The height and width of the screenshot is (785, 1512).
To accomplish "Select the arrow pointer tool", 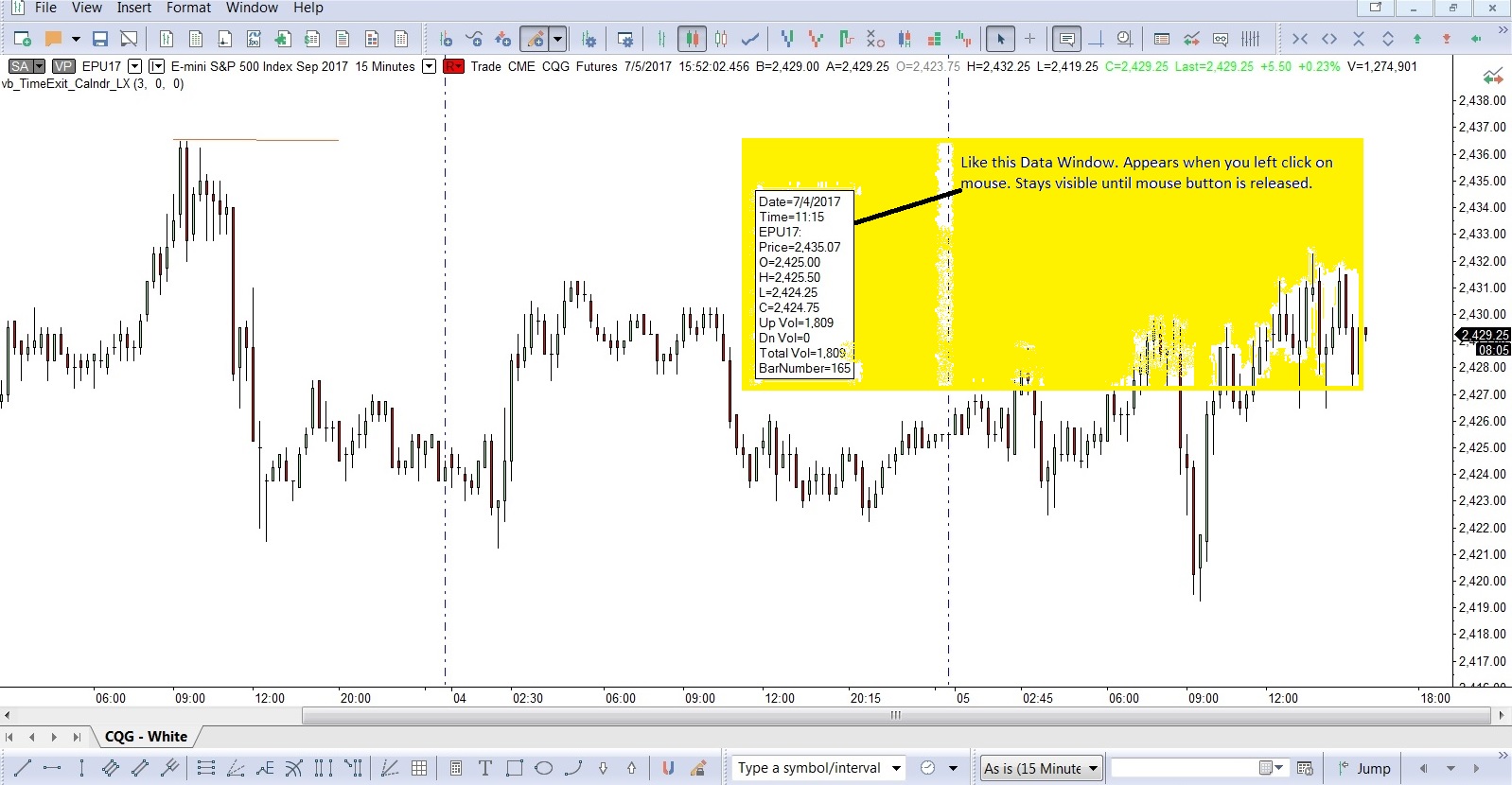I will coord(1000,39).
